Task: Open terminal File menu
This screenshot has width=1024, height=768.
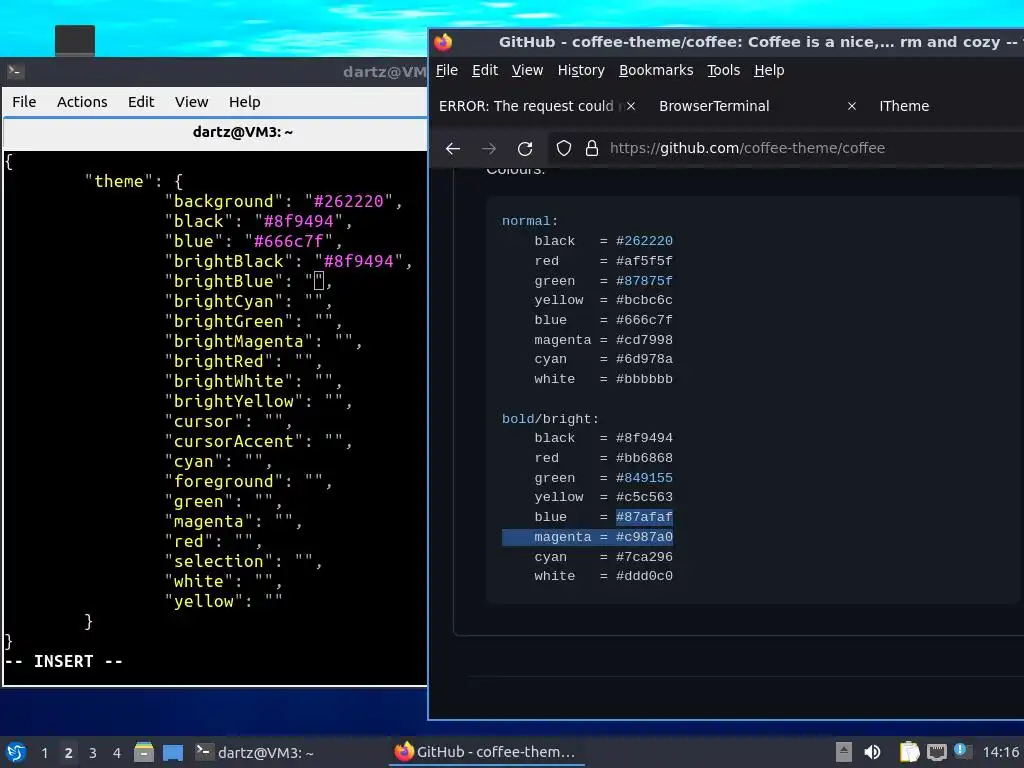Action: click(x=24, y=102)
